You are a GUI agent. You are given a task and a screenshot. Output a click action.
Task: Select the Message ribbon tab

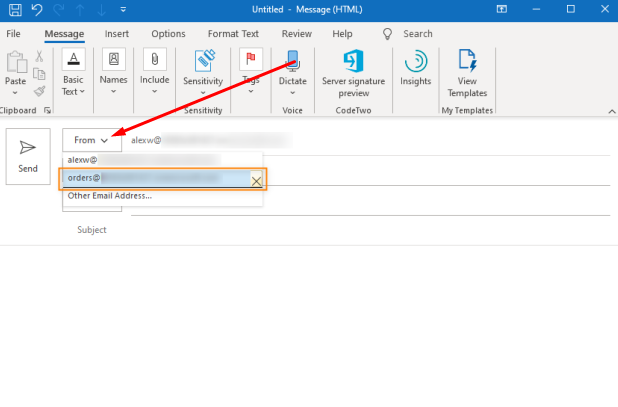pos(64,34)
